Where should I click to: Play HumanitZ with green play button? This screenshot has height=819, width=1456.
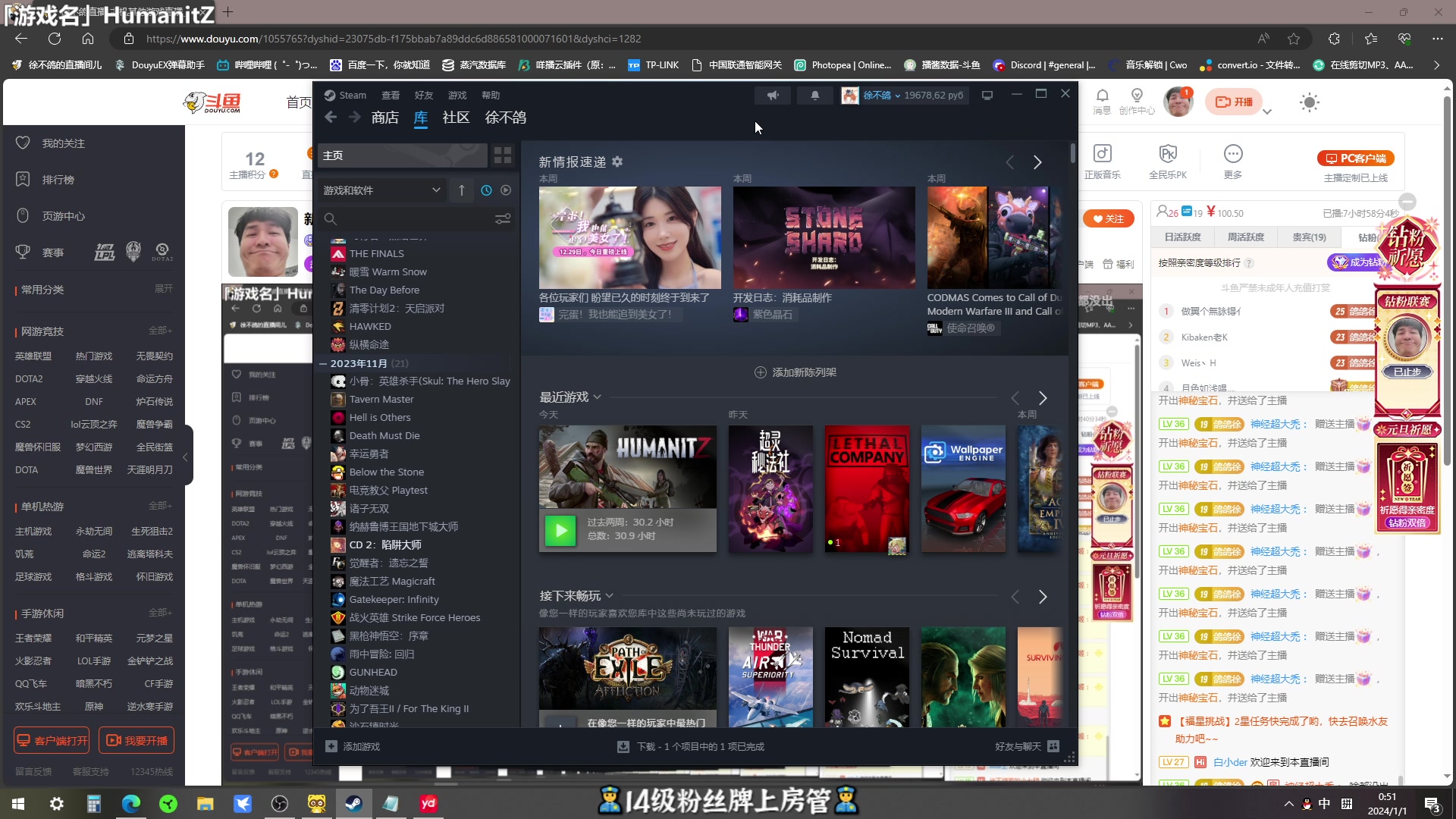560,529
